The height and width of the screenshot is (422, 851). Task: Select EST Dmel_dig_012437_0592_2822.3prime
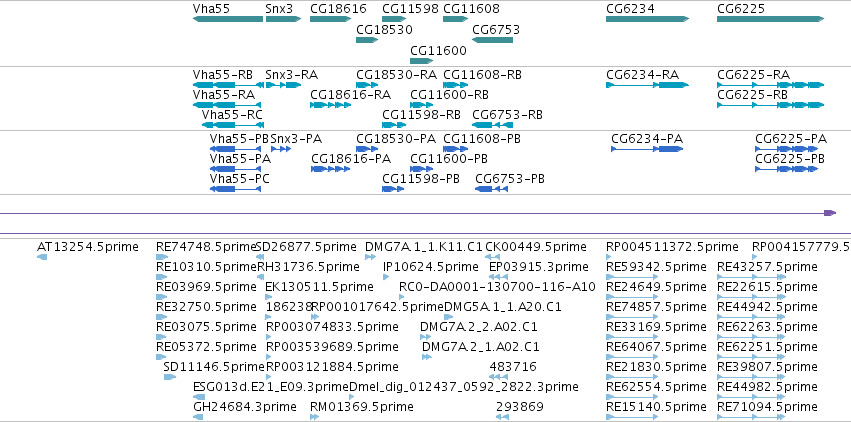coord(463,387)
